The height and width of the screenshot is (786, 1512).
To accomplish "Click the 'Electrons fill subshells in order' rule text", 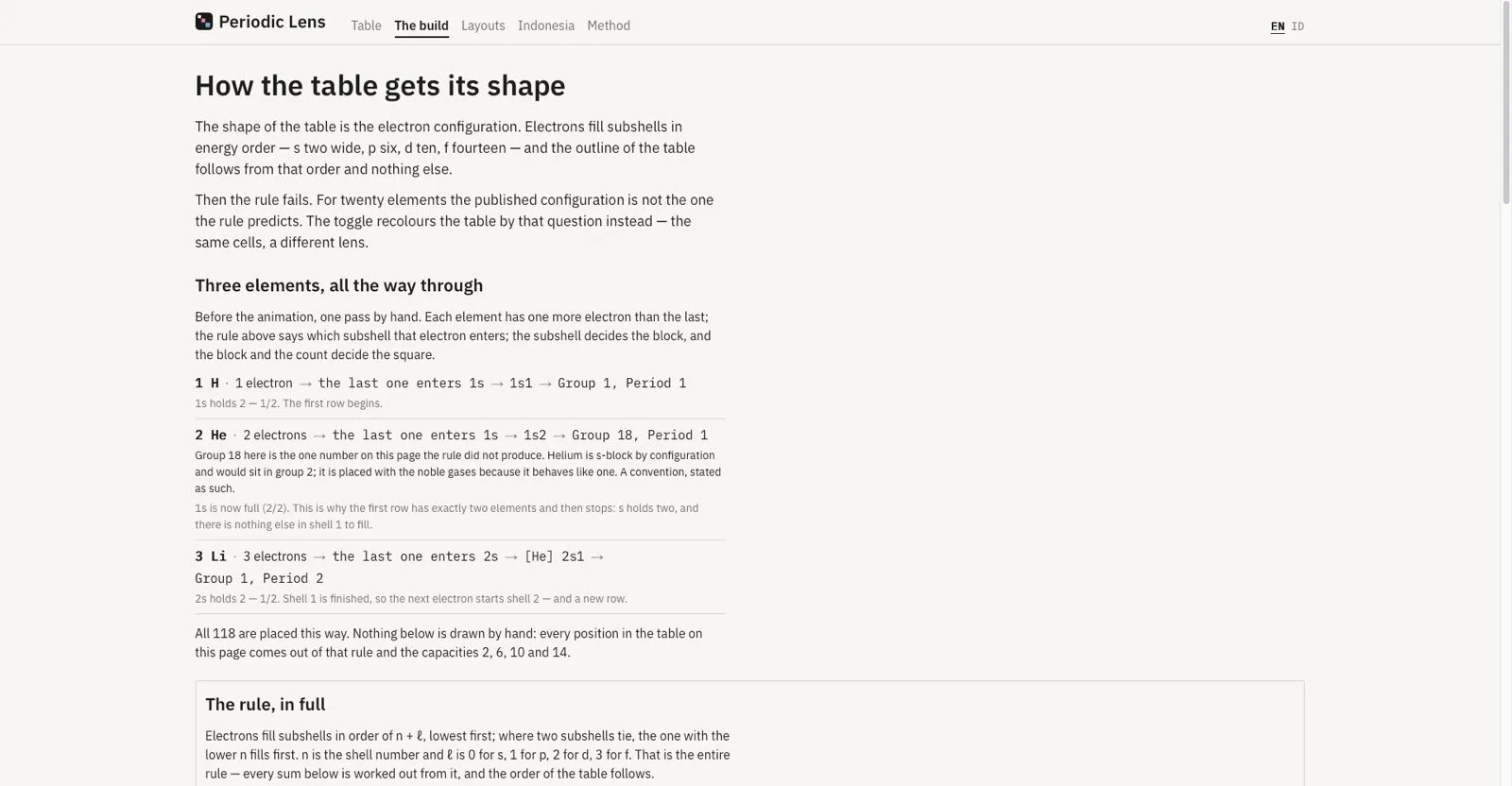I will click(x=468, y=755).
